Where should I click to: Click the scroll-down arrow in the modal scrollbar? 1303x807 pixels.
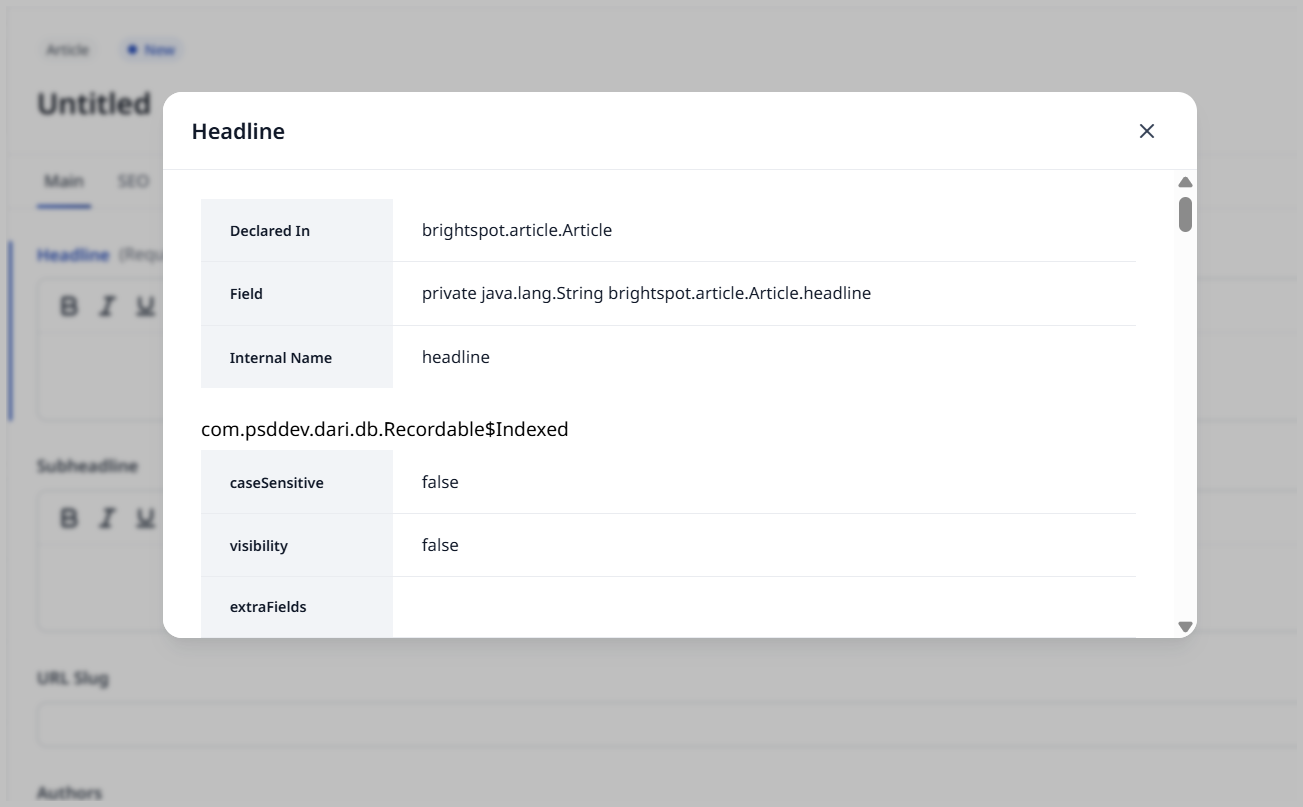pyautogui.click(x=1185, y=625)
